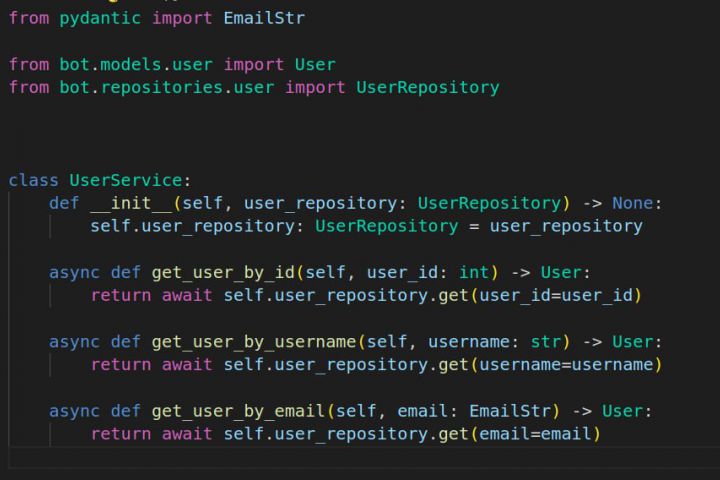Click the UserService class name
This screenshot has height=480, width=720.
pos(125,180)
